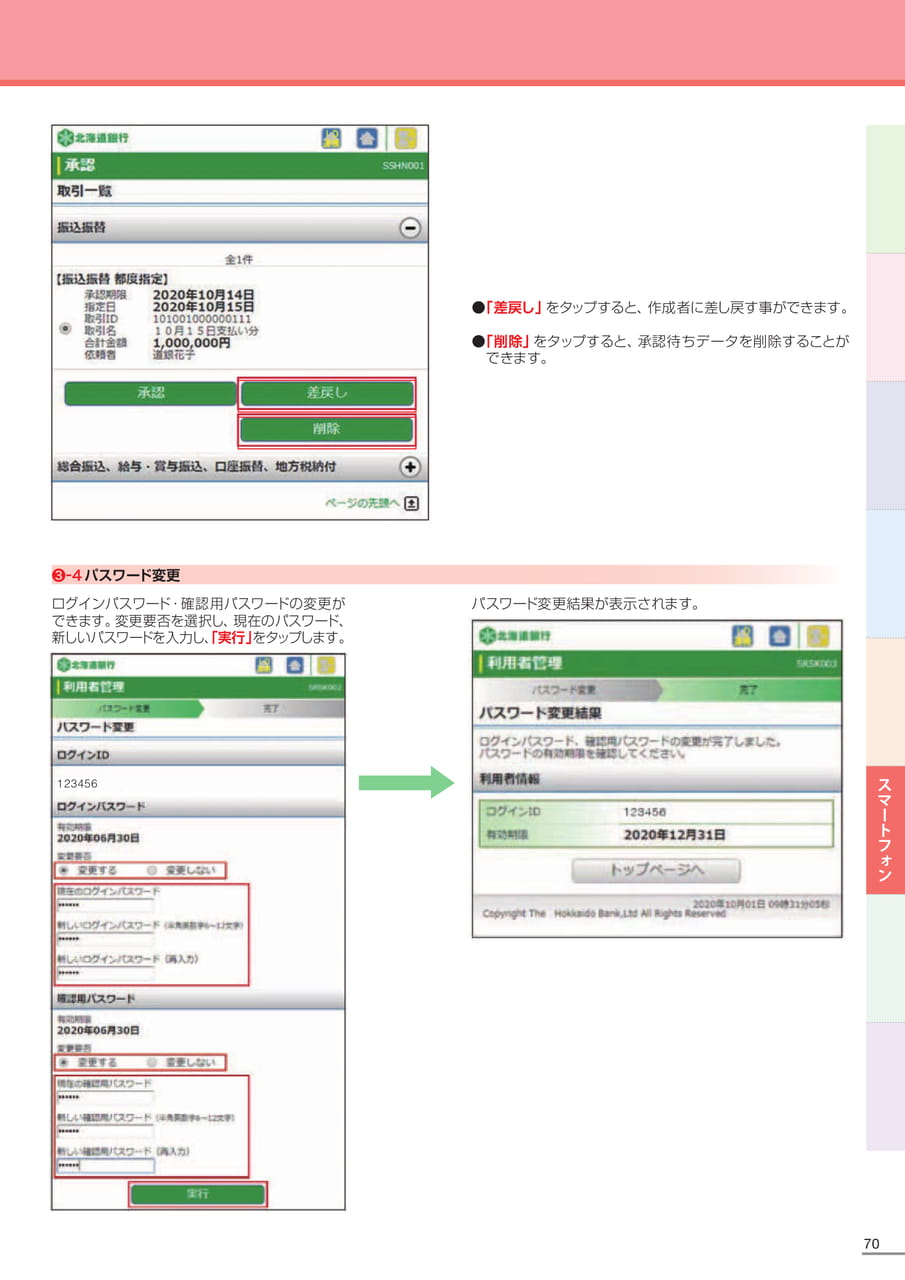Select the home icon on the result screen header

777,634
